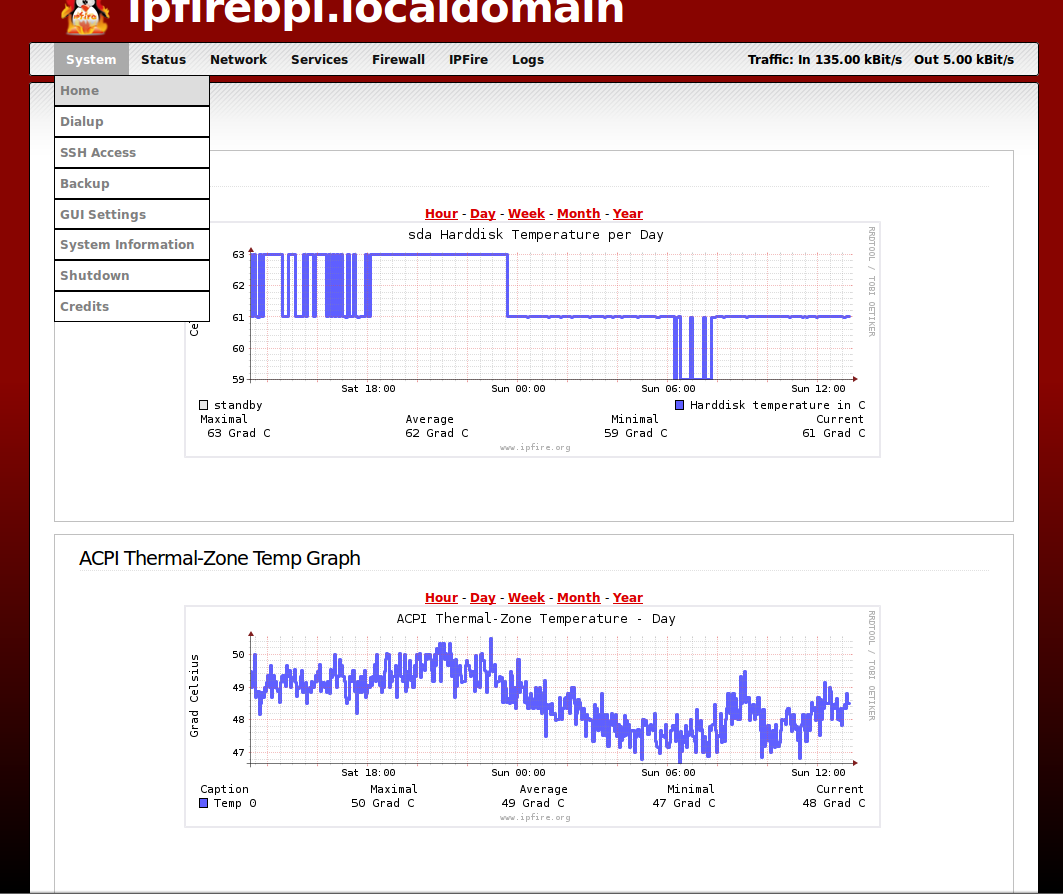The image size is (1063, 894).
Task: Open SSH Access page
Action: tap(132, 153)
